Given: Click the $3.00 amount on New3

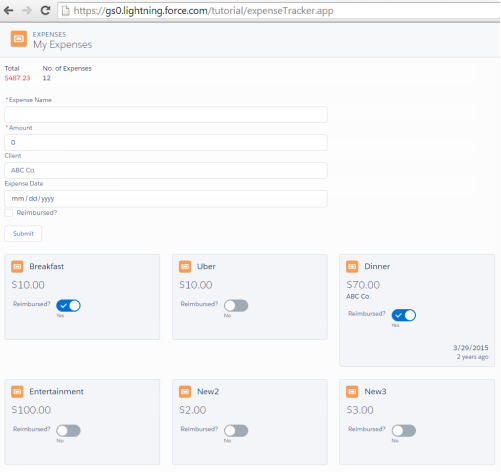Looking at the screenshot, I should (360, 410).
